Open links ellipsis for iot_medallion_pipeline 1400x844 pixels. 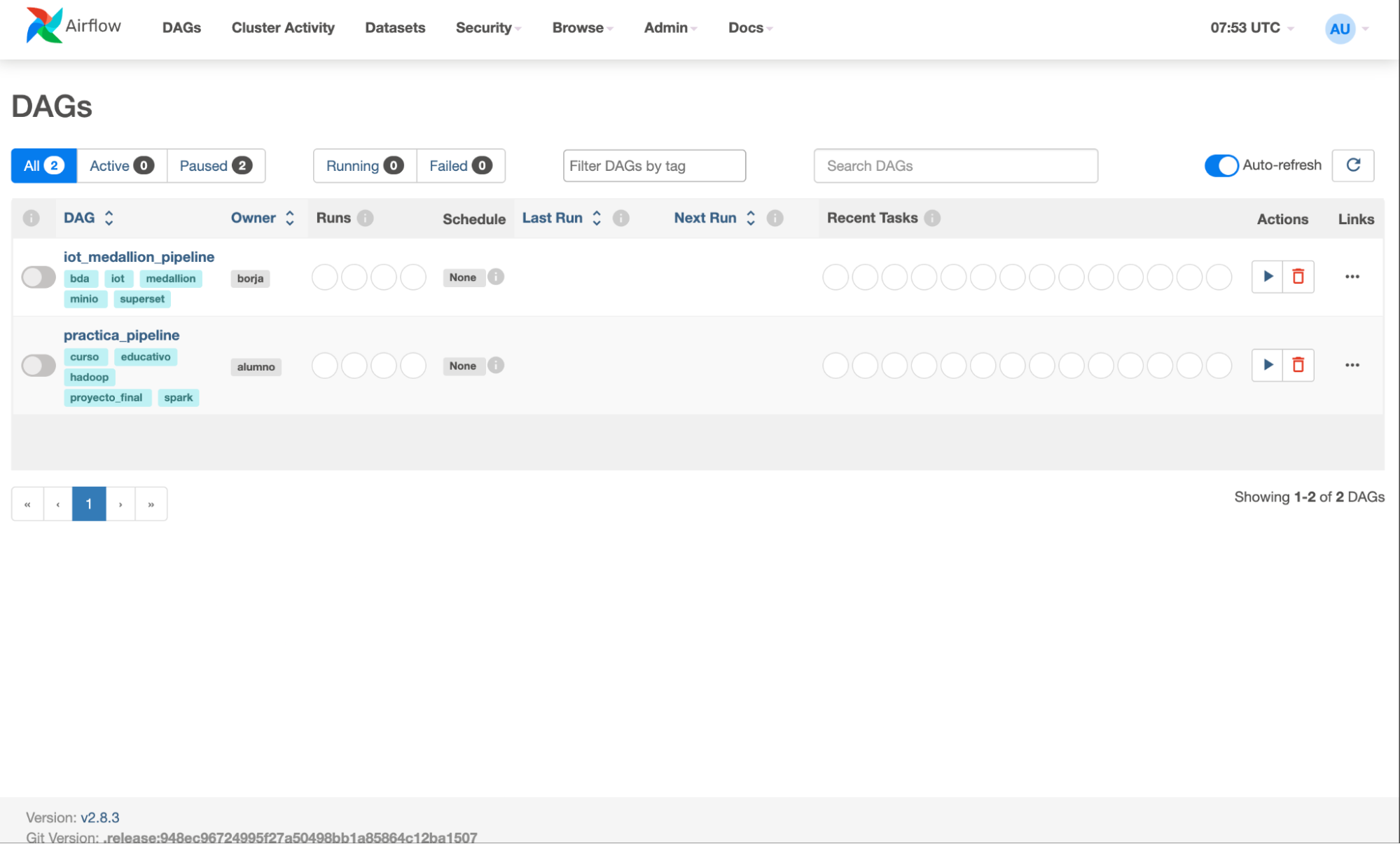click(1352, 277)
